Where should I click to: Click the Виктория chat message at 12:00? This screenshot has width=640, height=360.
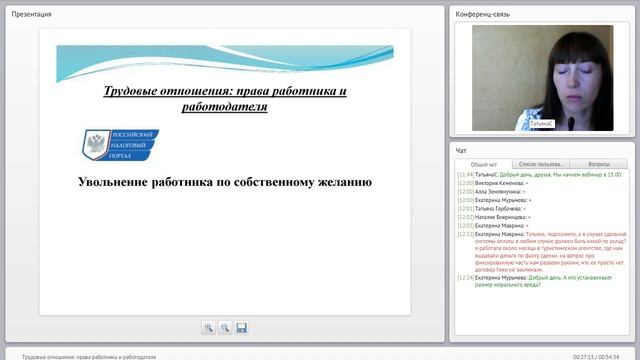(x=493, y=183)
